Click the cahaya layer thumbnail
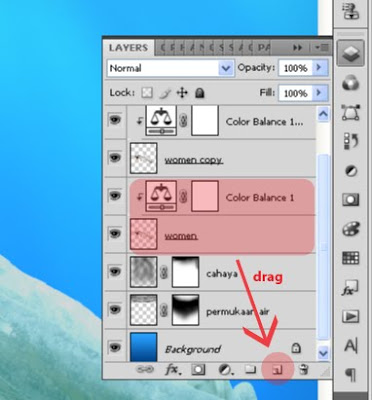Screen dimensions: 372x400 [144, 272]
